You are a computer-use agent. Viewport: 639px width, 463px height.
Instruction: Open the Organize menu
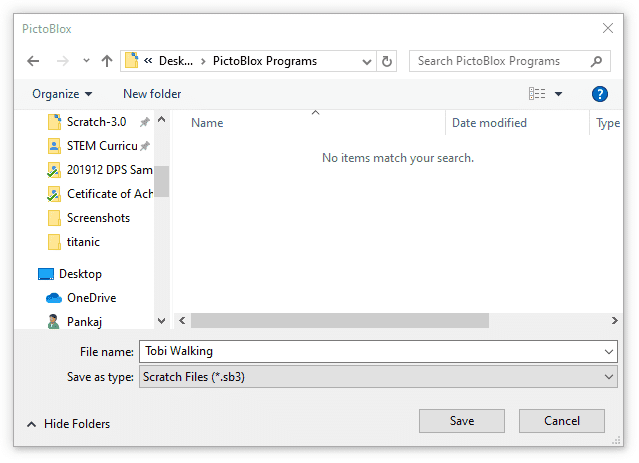tap(62, 94)
